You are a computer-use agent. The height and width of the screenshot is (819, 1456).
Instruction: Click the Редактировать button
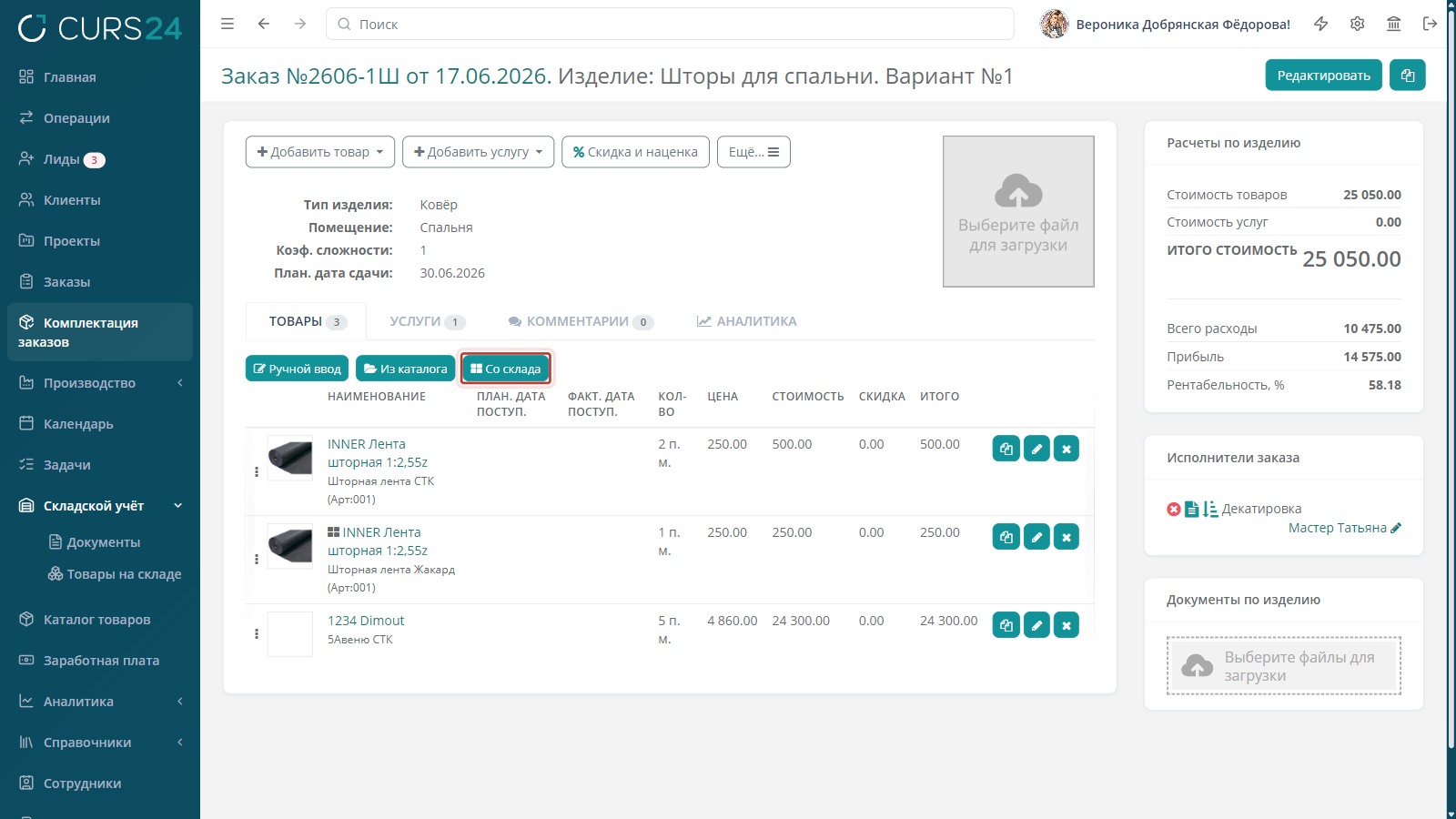point(1324,75)
